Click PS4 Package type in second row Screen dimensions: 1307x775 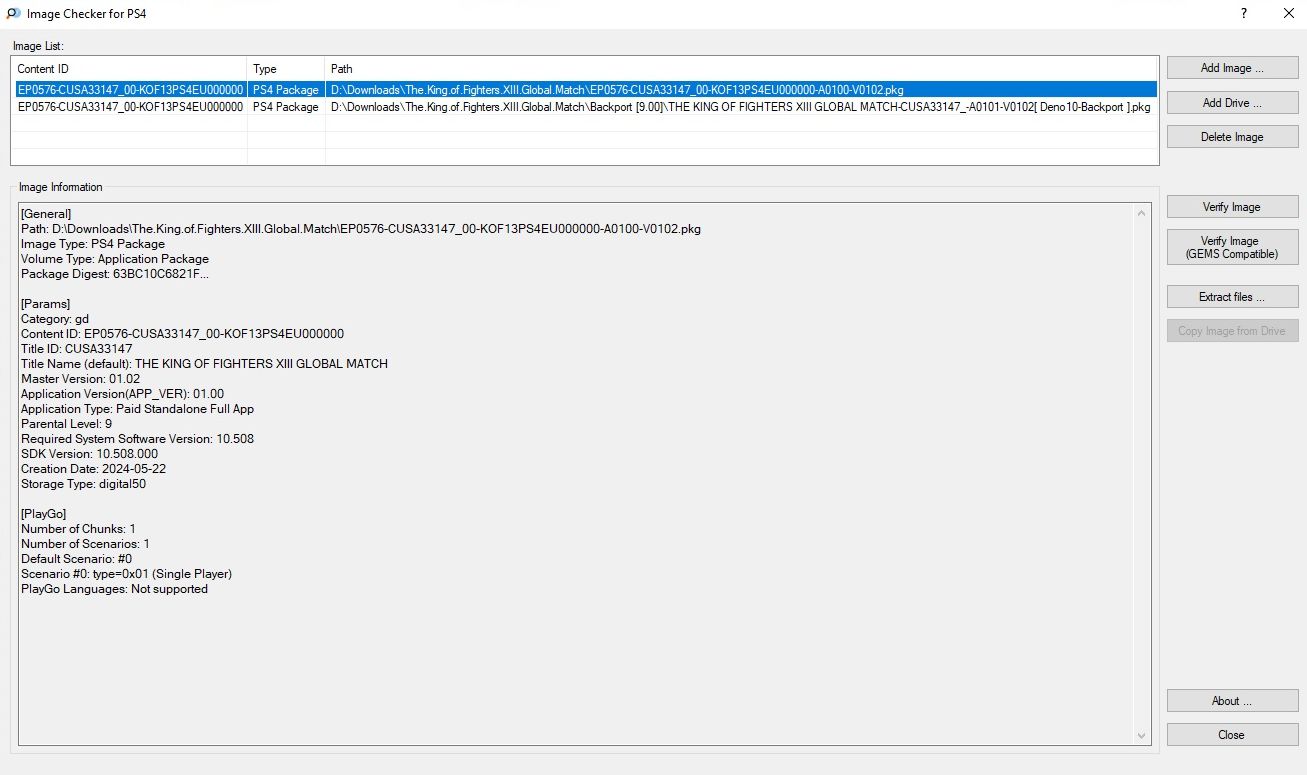pyautogui.click(x=286, y=106)
